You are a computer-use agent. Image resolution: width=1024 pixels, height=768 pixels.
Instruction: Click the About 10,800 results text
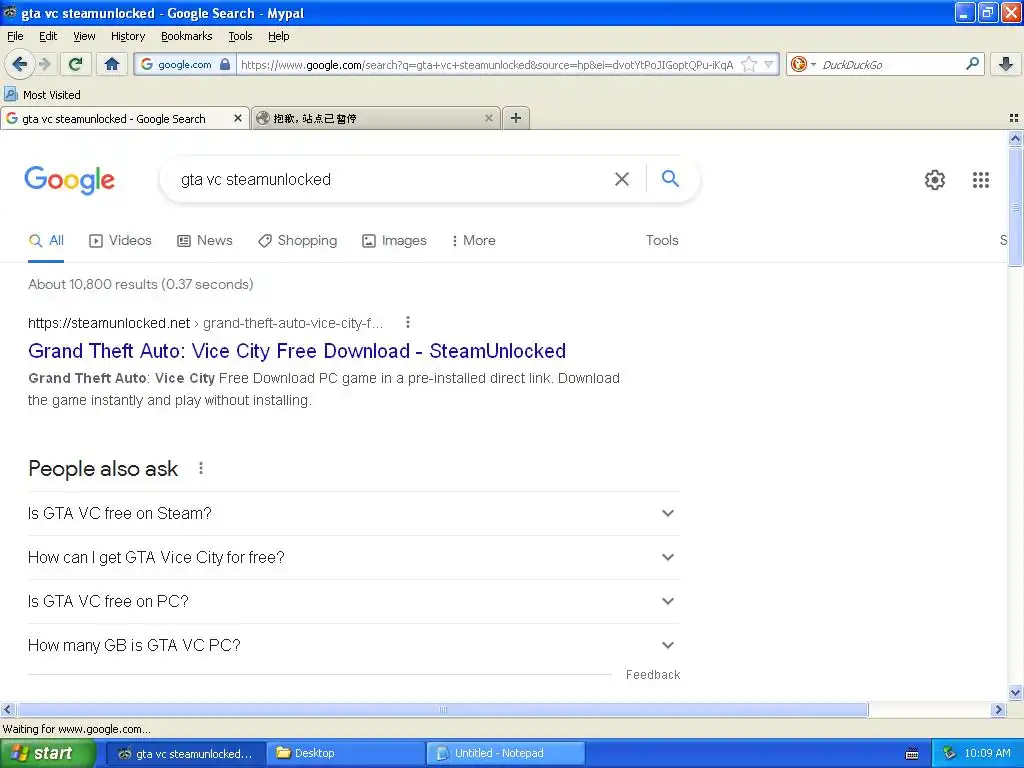(x=140, y=284)
